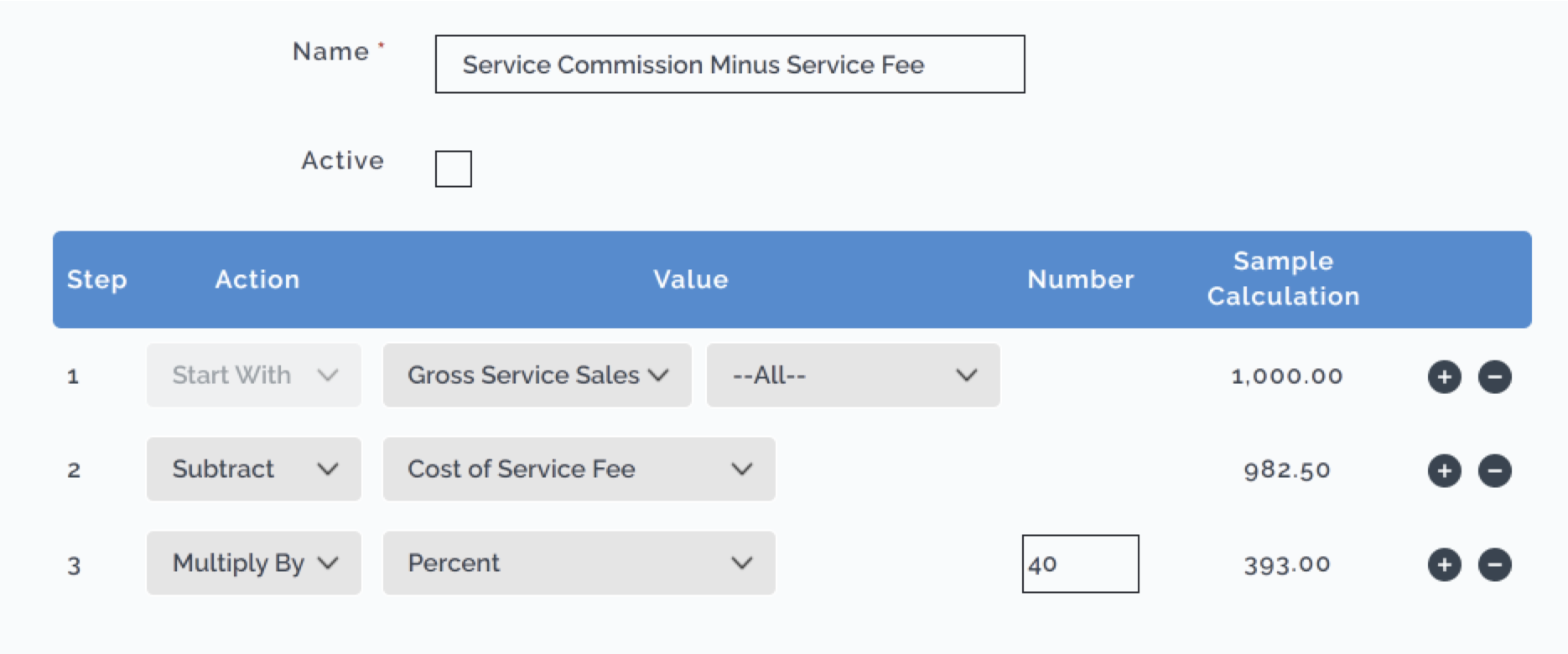
Task: Click minus icon on Subtract row
Action: click(x=1494, y=470)
